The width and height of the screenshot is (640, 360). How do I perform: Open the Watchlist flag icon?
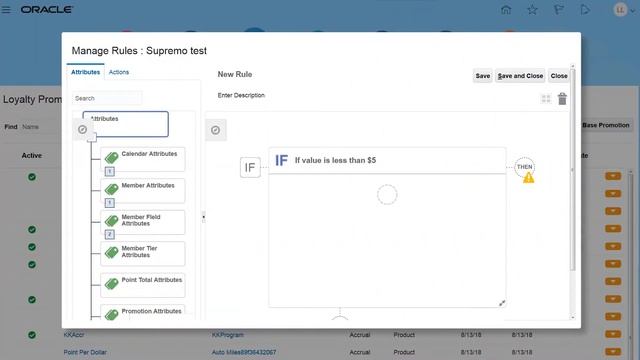pos(558,9)
